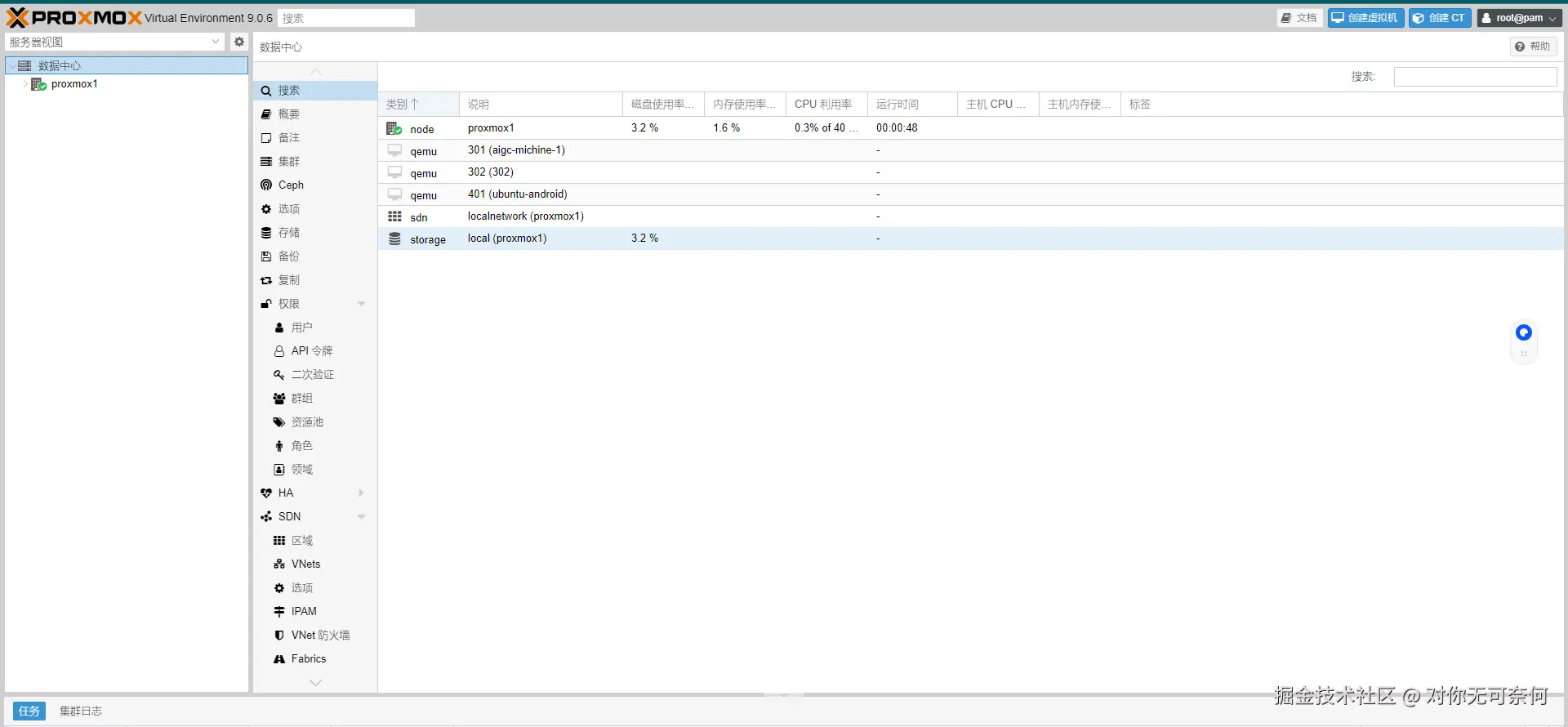1568x727 pixels.
Task: Select the 401 (ubuntu-android) row text
Action: coord(517,194)
